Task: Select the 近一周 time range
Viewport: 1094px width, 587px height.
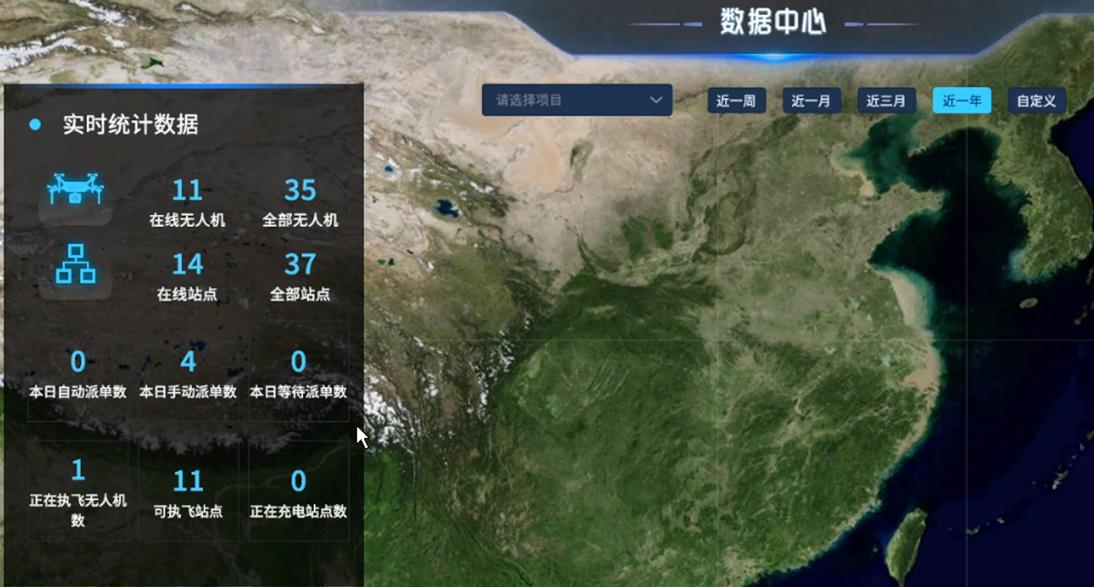Action: pos(736,101)
